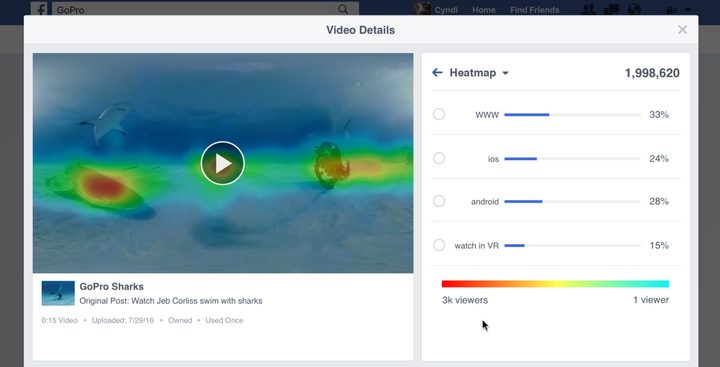
Task: Click the Owned metadata label
Action: click(180, 321)
